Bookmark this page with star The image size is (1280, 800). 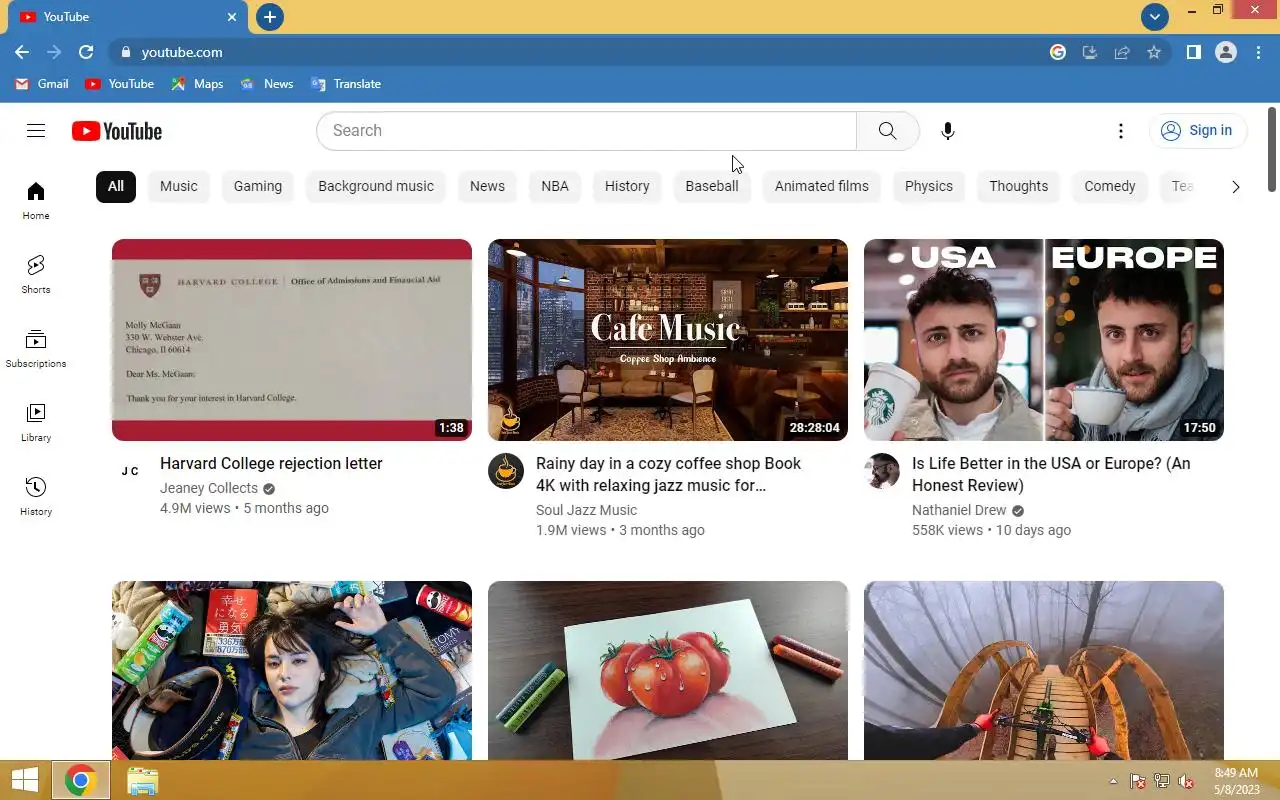point(1154,52)
